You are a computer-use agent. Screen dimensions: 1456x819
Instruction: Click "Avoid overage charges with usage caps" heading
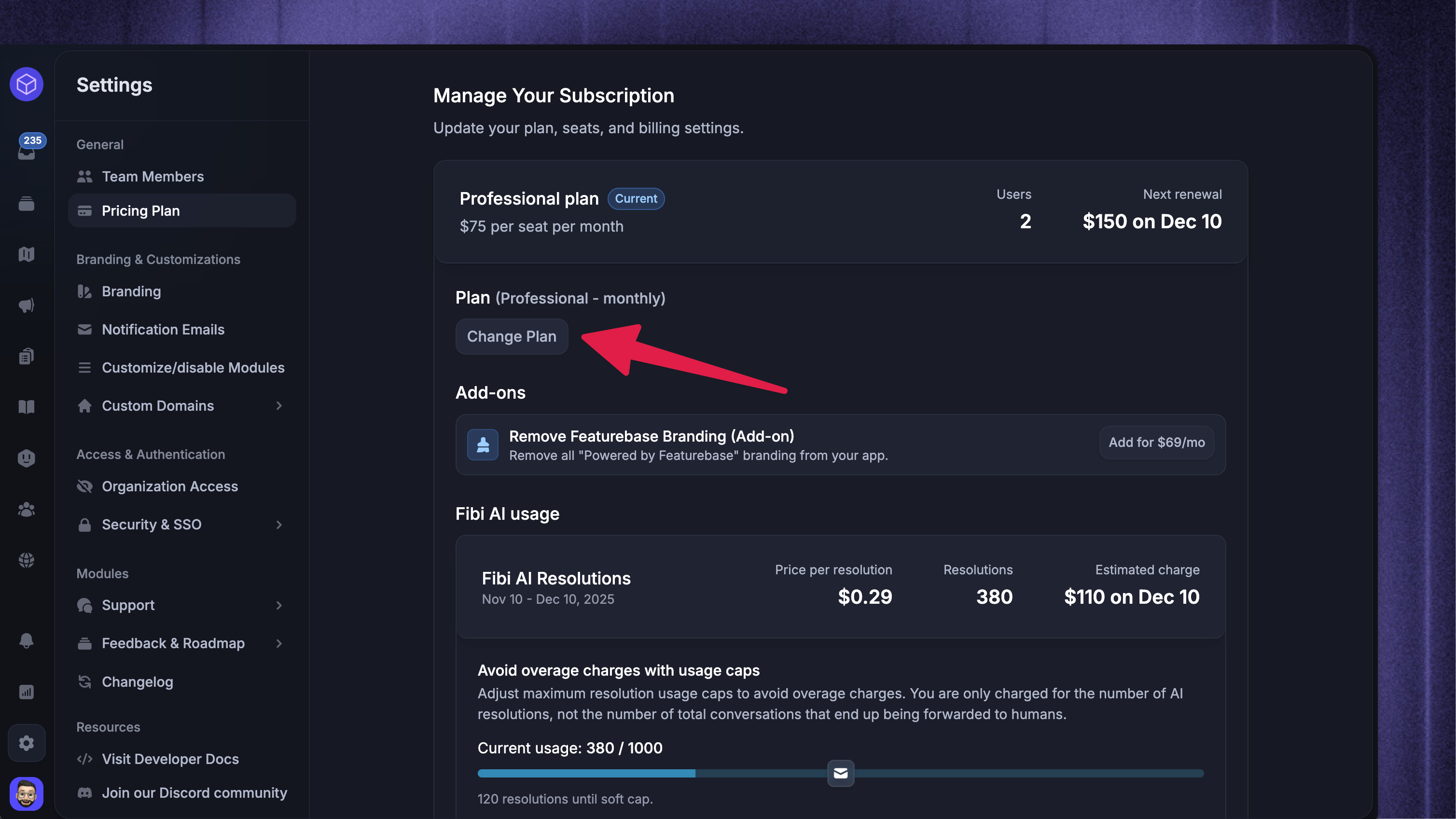[618, 670]
